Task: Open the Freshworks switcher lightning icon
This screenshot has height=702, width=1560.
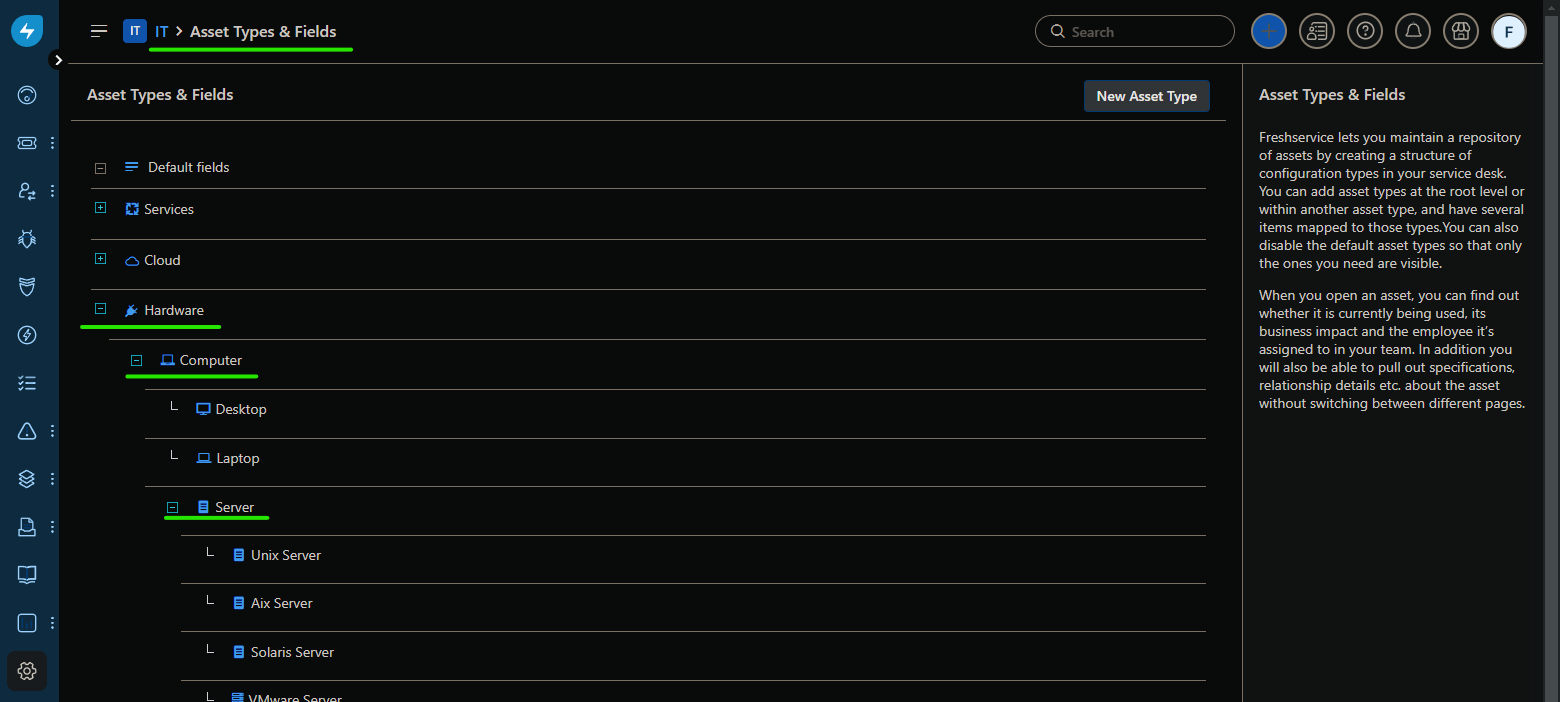Action: pyautogui.click(x=26, y=31)
